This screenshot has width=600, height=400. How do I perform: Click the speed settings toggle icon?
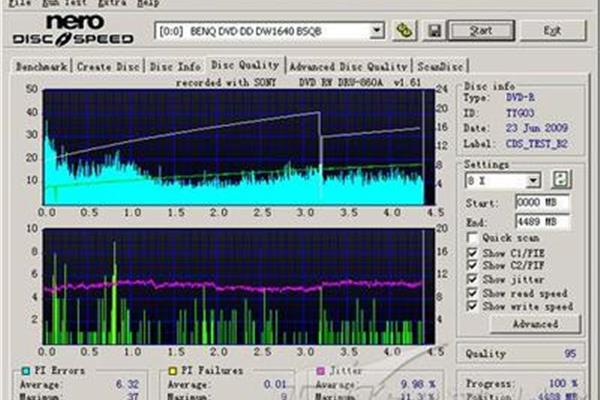(x=561, y=180)
